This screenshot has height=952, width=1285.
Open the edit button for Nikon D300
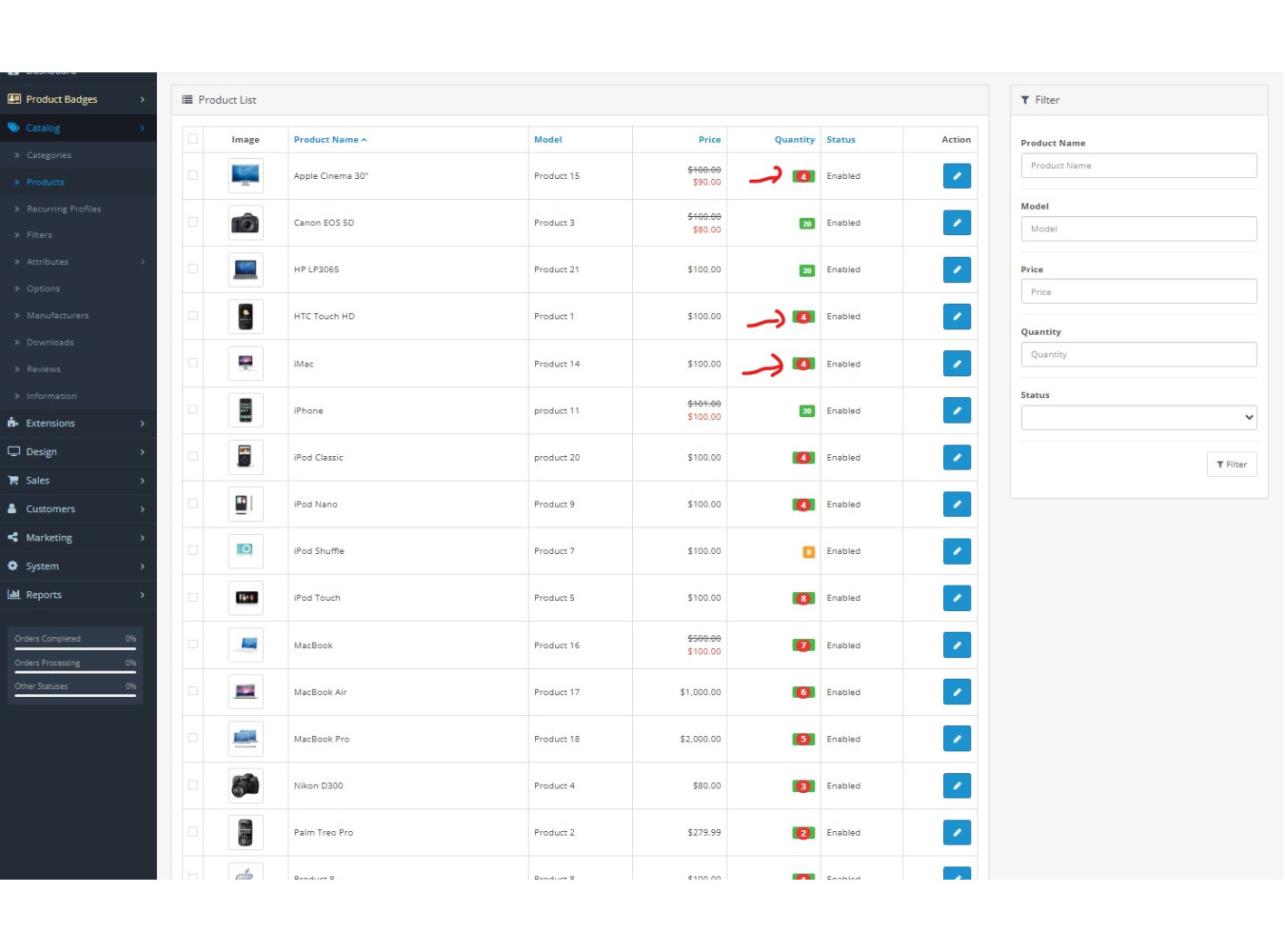(x=956, y=785)
